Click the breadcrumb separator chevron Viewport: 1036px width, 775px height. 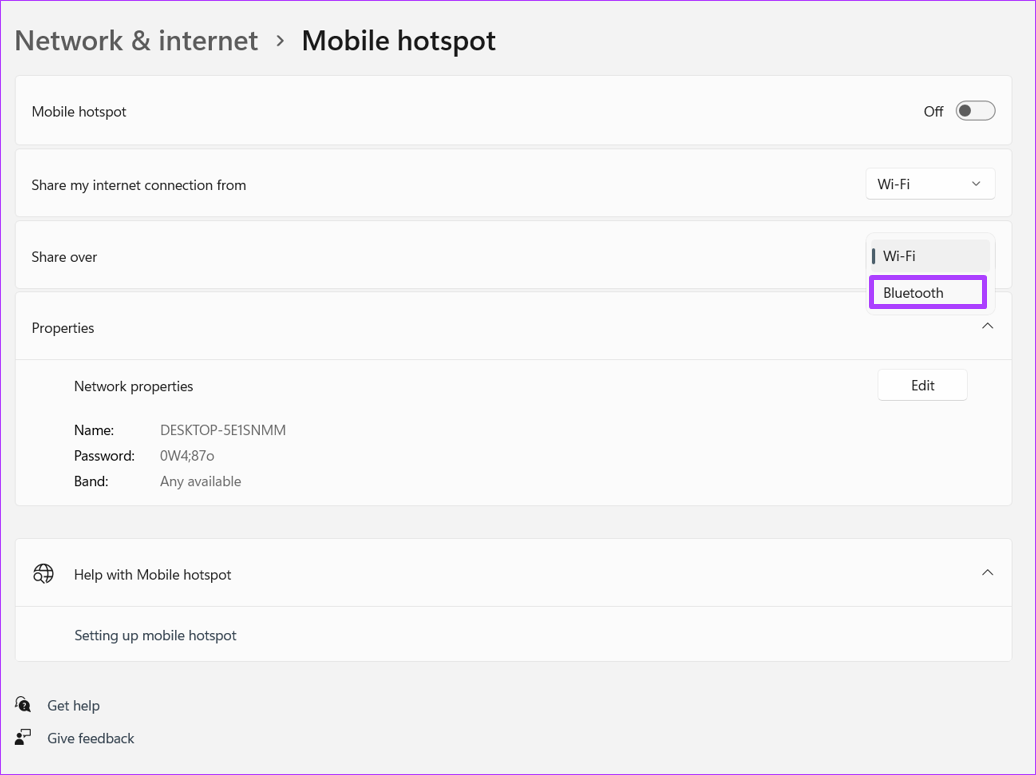pyautogui.click(x=280, y=41)
